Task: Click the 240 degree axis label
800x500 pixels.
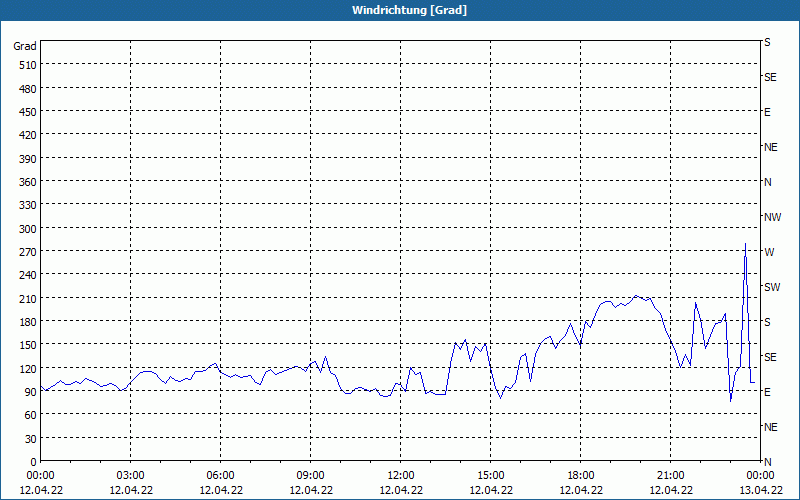Action: pyautogui.click(x=28, y=275)
